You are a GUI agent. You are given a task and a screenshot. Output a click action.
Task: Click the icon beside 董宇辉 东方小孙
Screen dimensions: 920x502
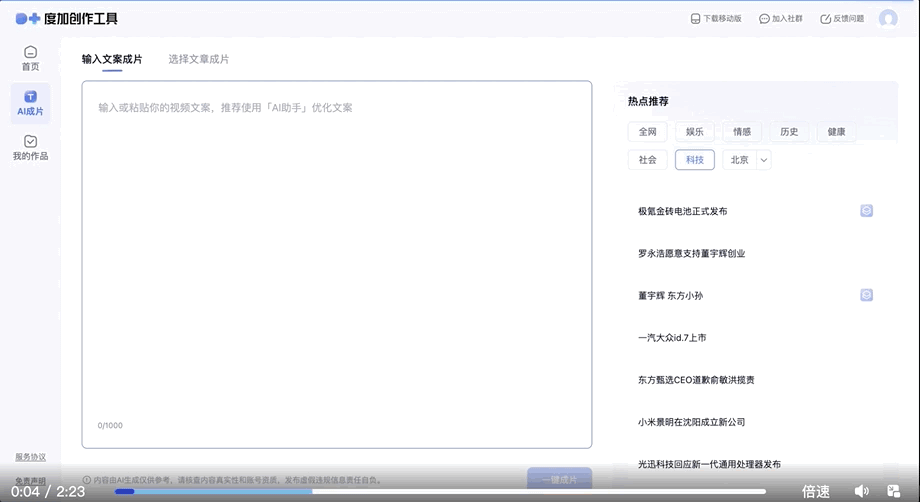867,295
